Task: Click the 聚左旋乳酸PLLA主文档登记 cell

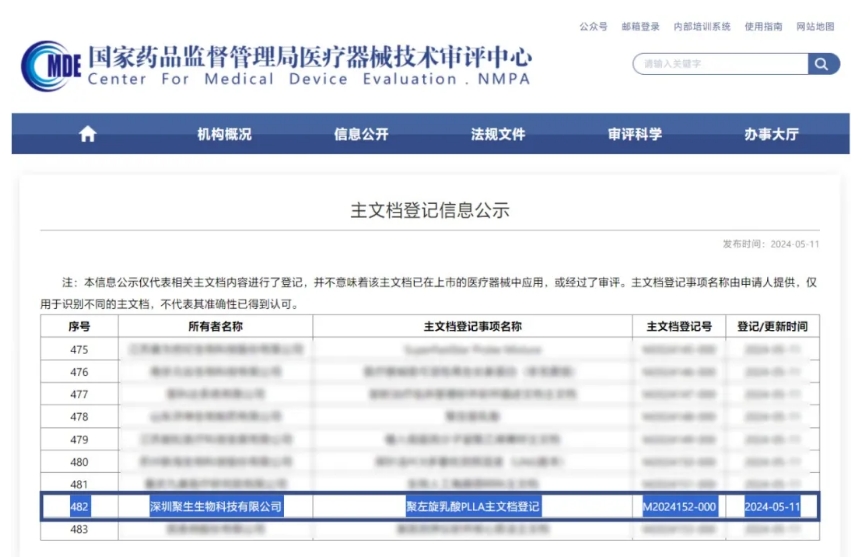Action: [x=472, y=507]
